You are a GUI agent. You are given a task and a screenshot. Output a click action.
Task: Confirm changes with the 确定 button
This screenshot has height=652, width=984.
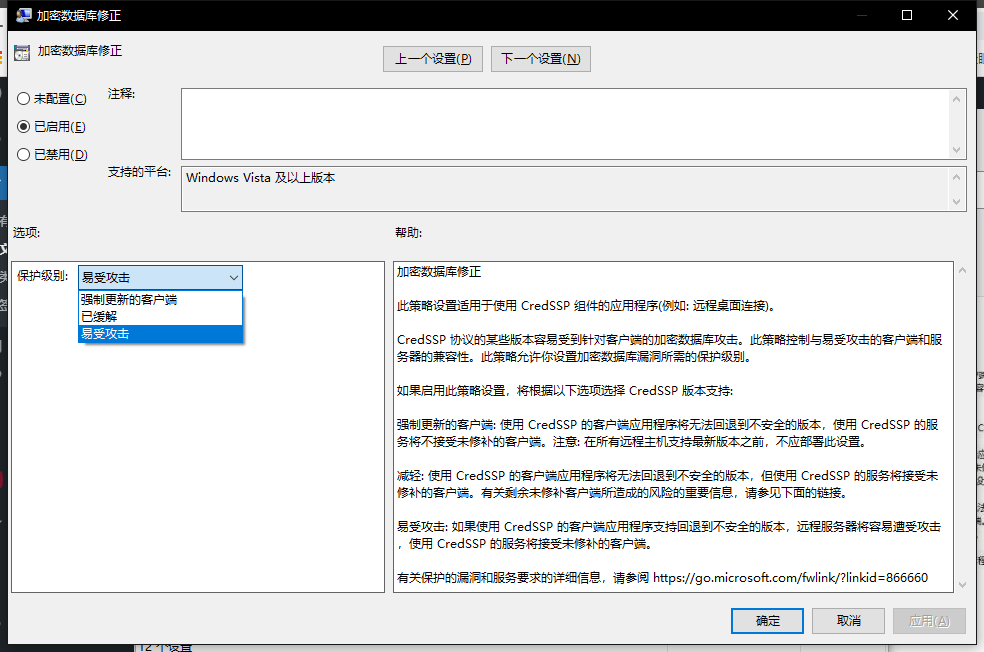(x=767, y=621)
